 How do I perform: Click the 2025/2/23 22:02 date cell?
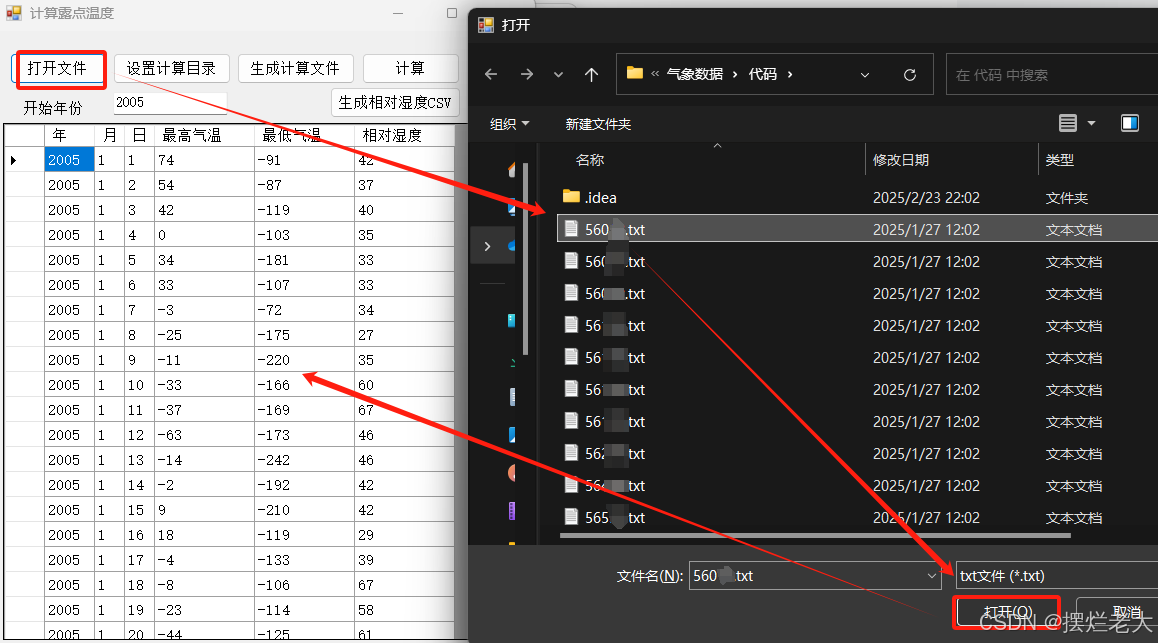(x=926, y=198)
